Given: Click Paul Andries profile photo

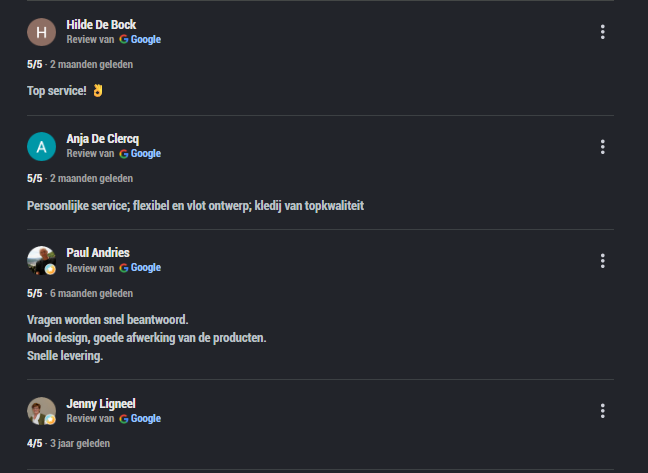Looking at the screenshot, I should [x=41, y=261].
